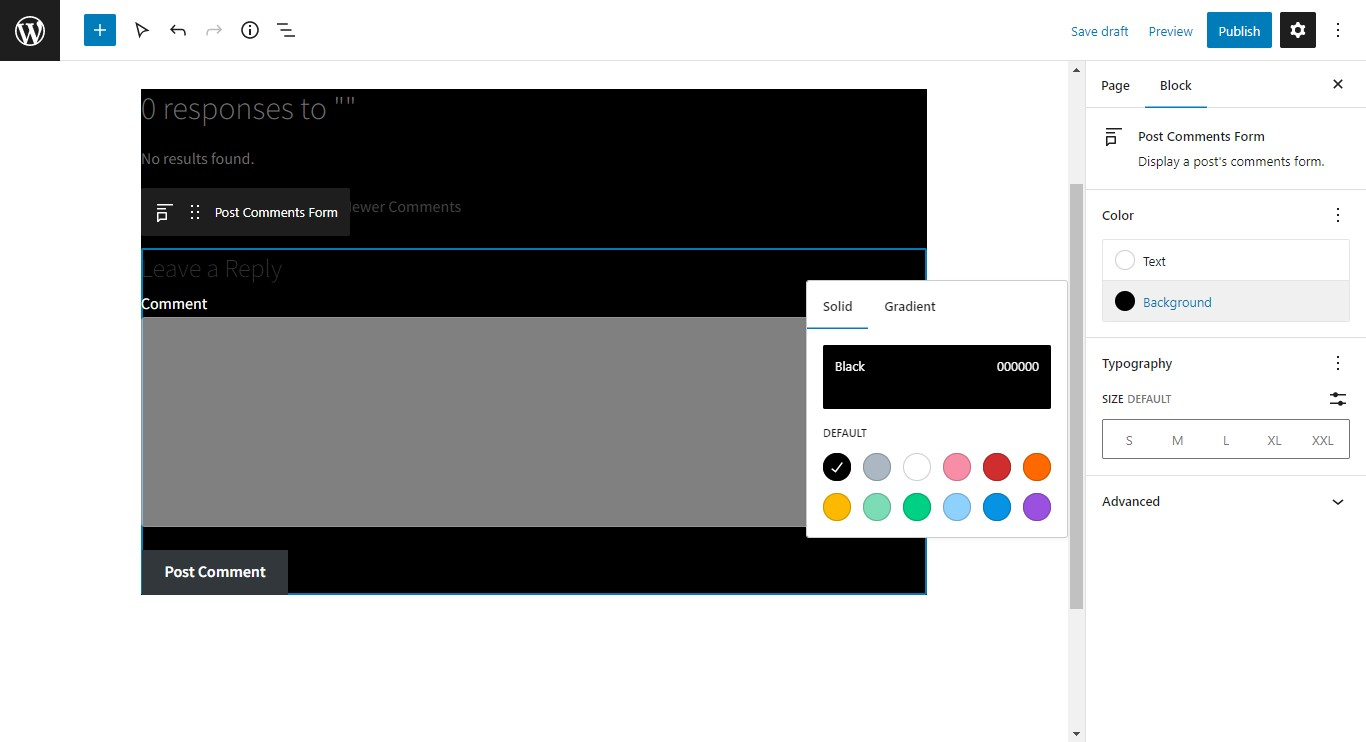This screenshot has height=742, width=1366.
Task: Set font size to S
Action: [x=1129, y=440]
